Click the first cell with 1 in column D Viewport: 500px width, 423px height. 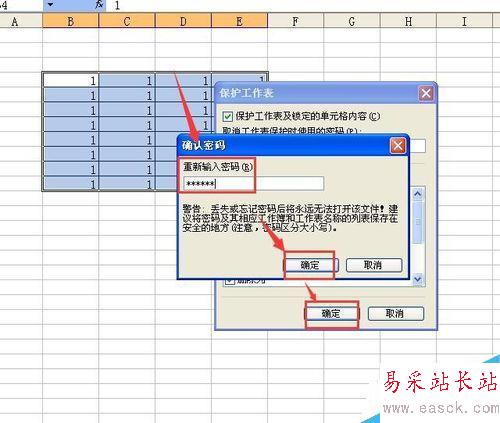click(183, 80)
